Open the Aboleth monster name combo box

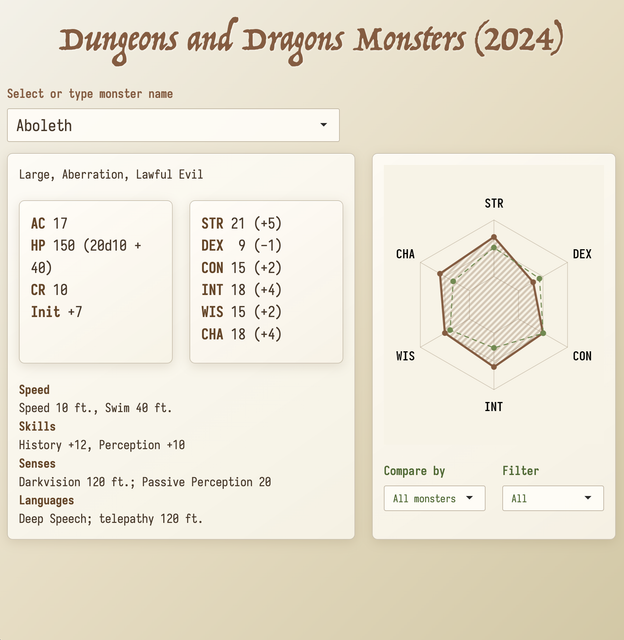click(173, 125)
